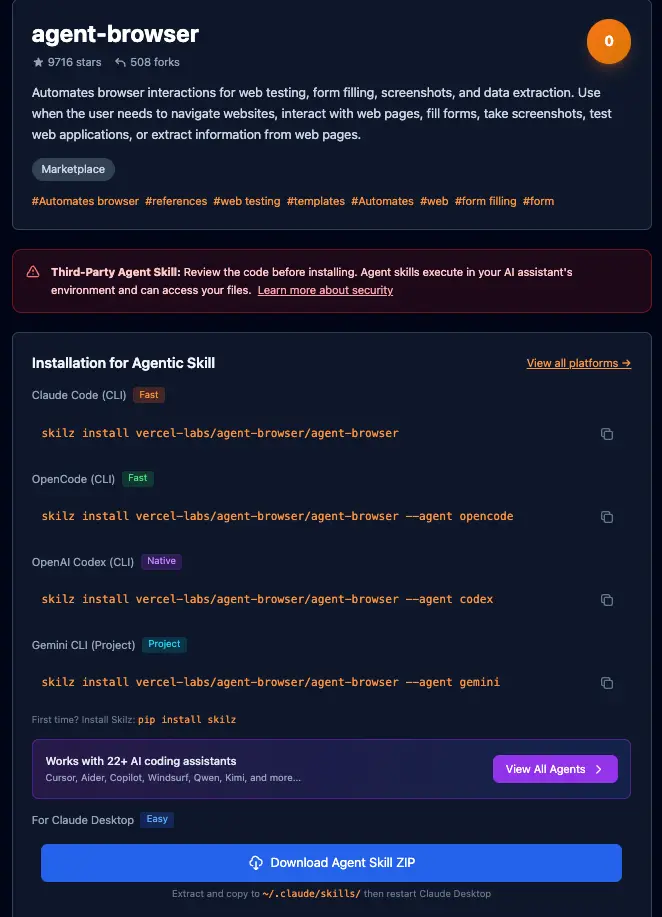The width and height of the screenshot is (662, 917).
Task: Click the star icon beside 9716 stars
Action: pyautogui.click(x=38, y=62)
